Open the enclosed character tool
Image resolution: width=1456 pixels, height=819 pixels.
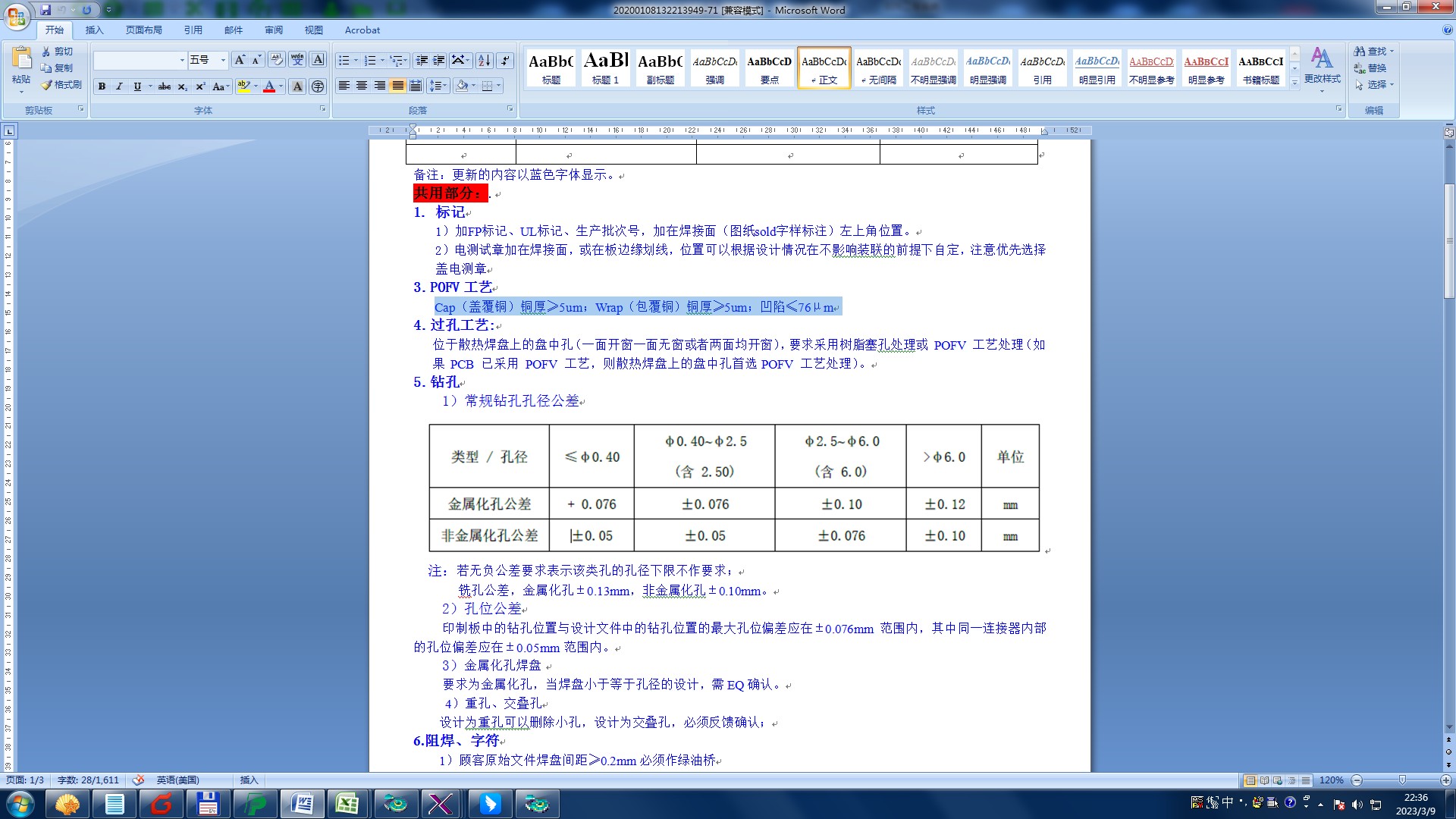318,86
